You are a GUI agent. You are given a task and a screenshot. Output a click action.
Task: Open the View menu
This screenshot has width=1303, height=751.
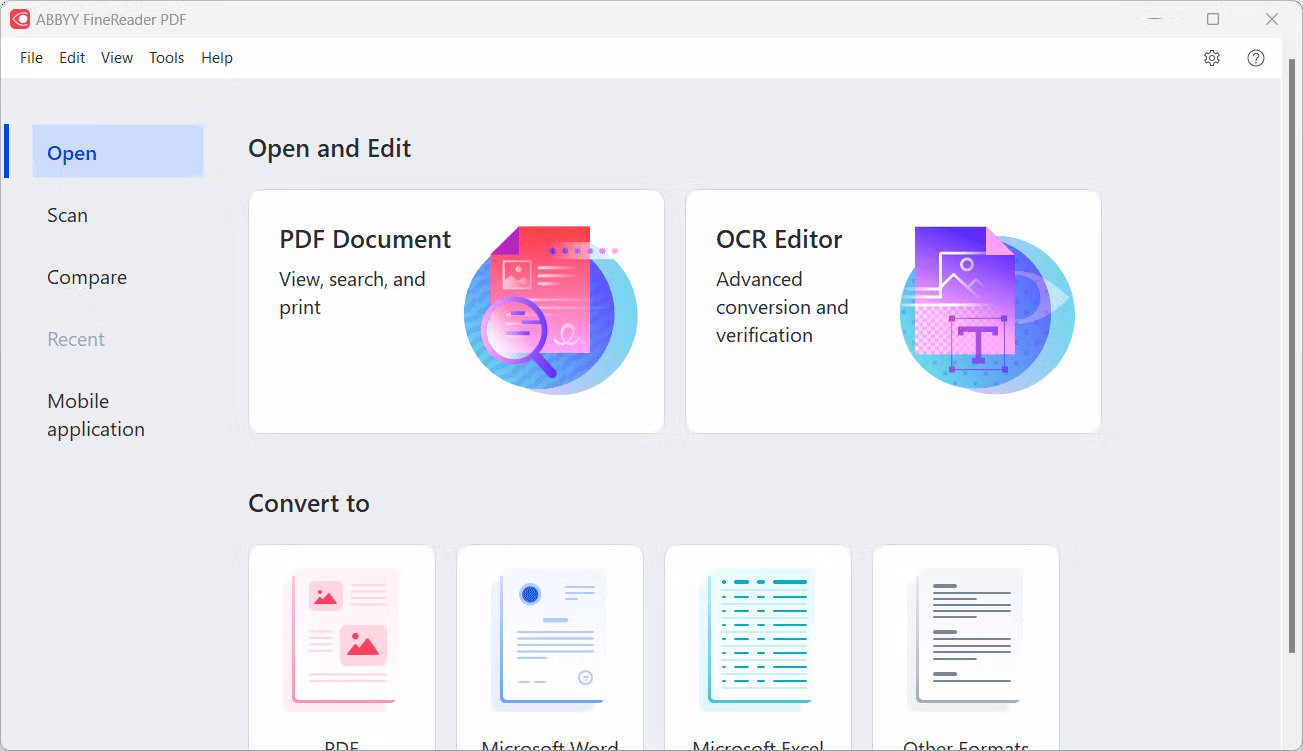tap(117, 58)
